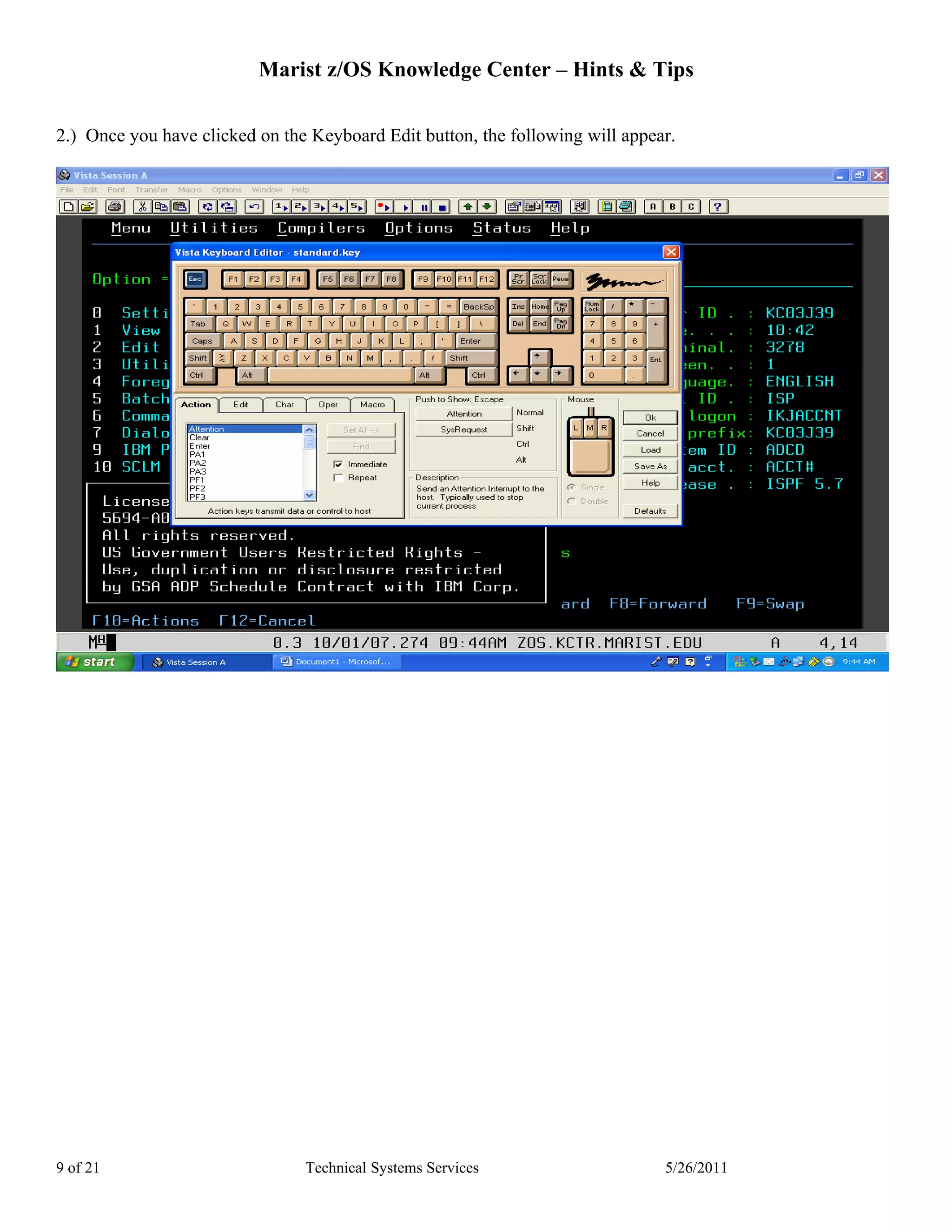Open the Font menu in Vista Session
Image resolution: width=952 pixels, height=1232 pixels.
point(116,190)
